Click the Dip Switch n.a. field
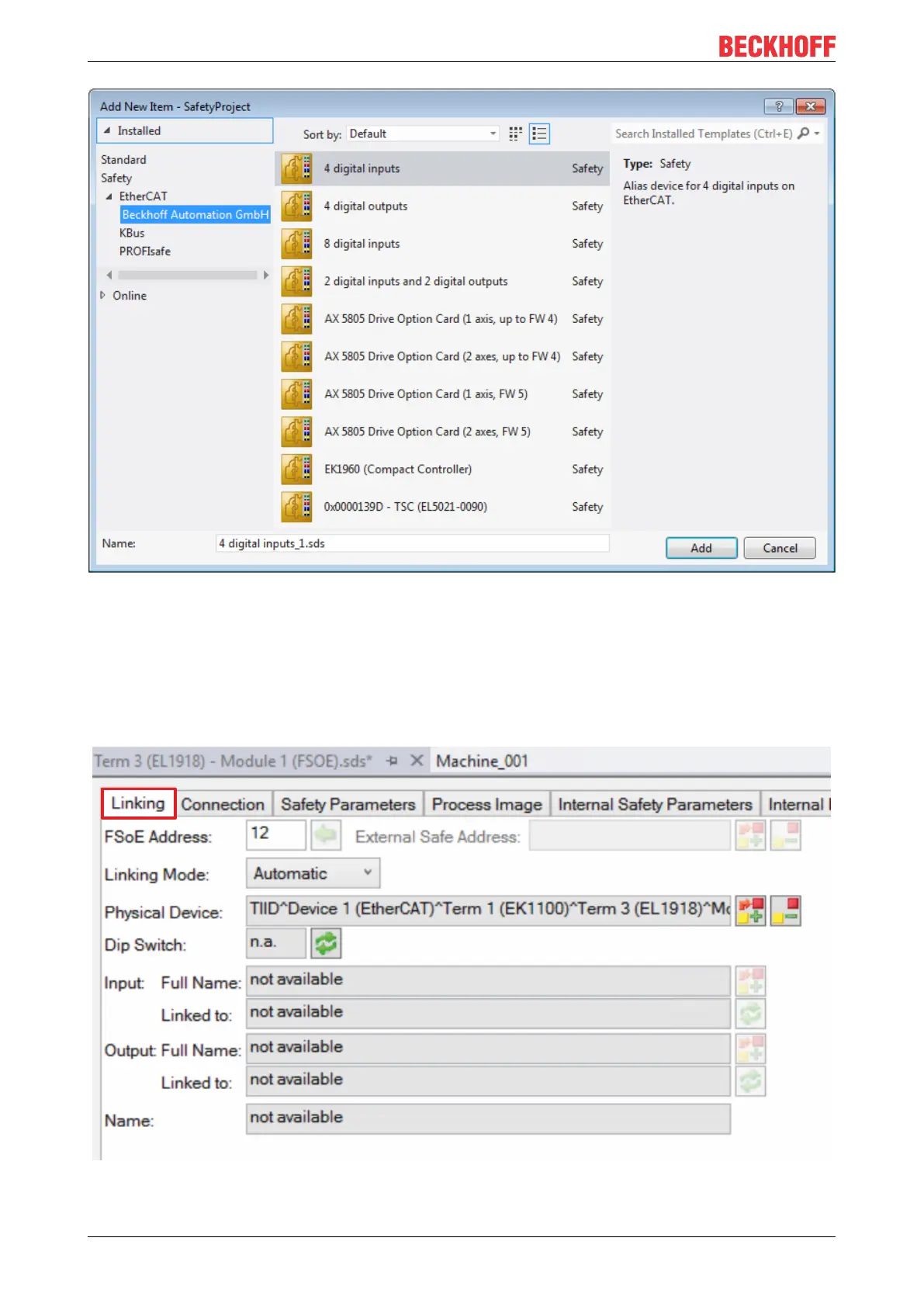Viewport: 924px width, 1307px height. [276, 943]
